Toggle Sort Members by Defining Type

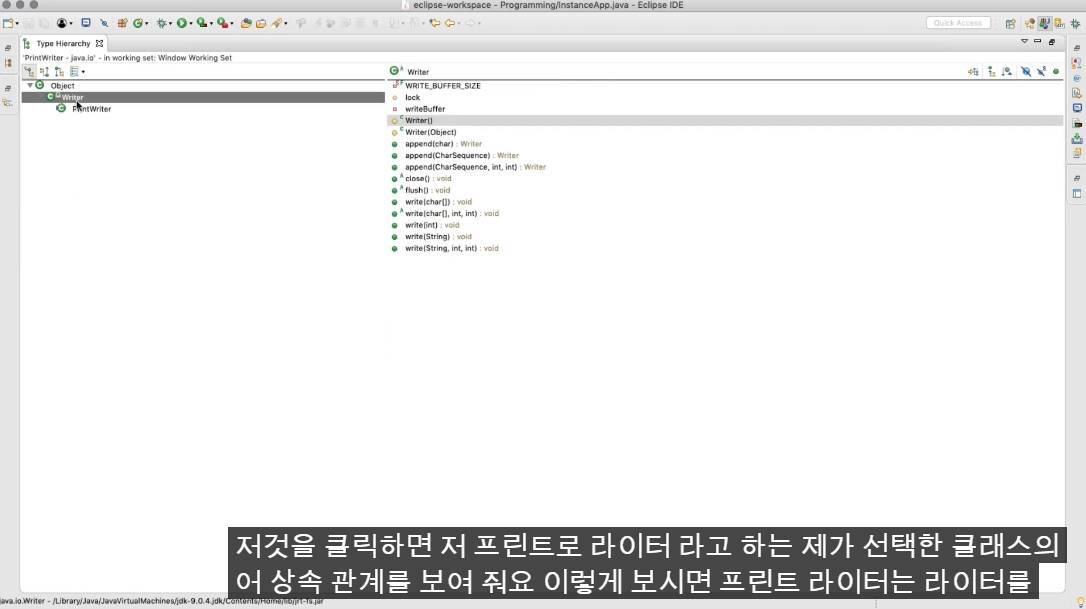(1007, 71)
